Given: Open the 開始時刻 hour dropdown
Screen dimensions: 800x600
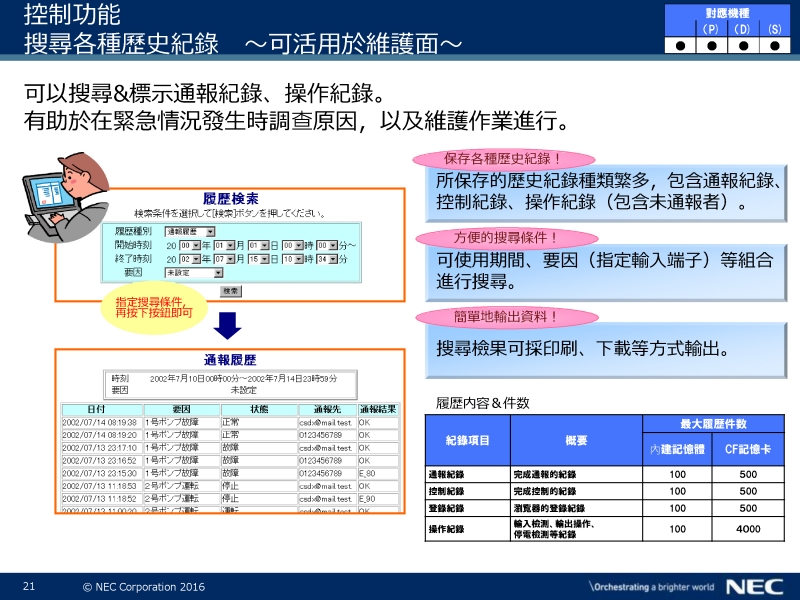Looking at the screenshot, I should point(293,245).
